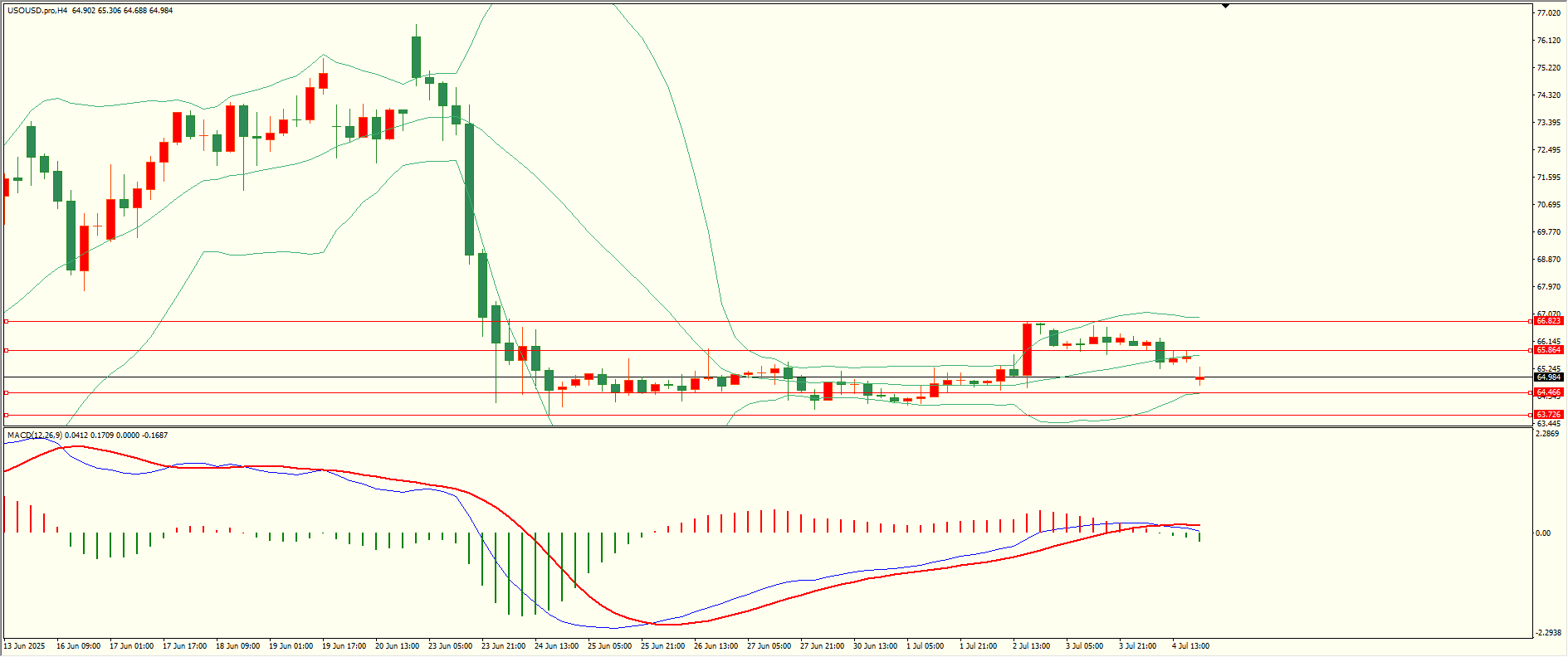Click the 76.120 price scale label
This screenshot has height=657, width=1568.
point(1549,41)
